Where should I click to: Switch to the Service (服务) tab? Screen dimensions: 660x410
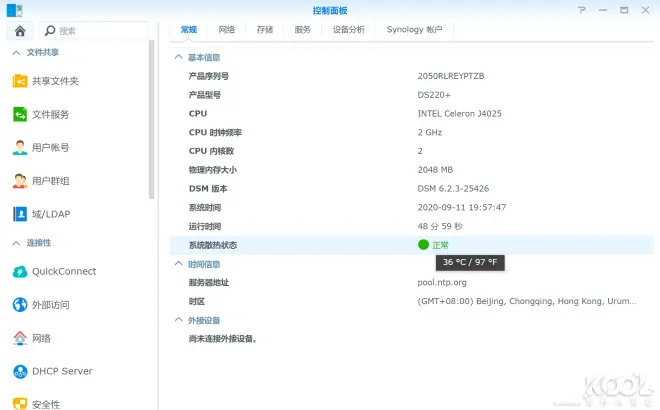302,29
